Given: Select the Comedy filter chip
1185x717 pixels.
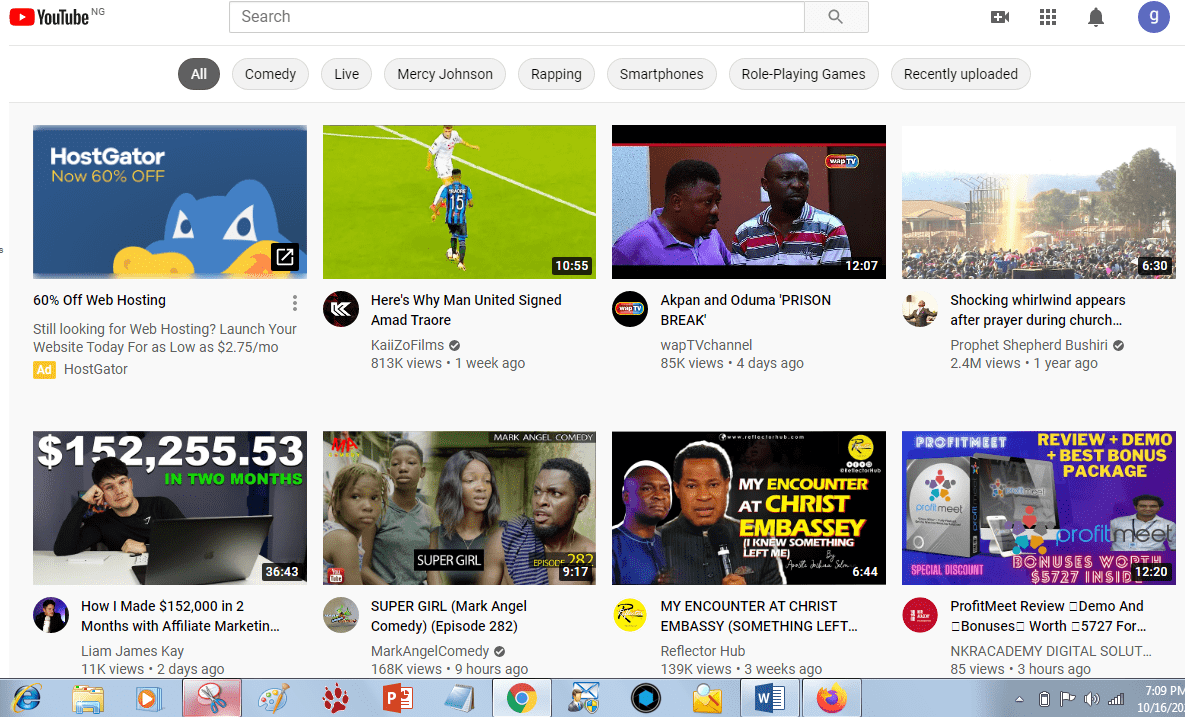Looking at the screenshot, I should click(x=271, y=74).
